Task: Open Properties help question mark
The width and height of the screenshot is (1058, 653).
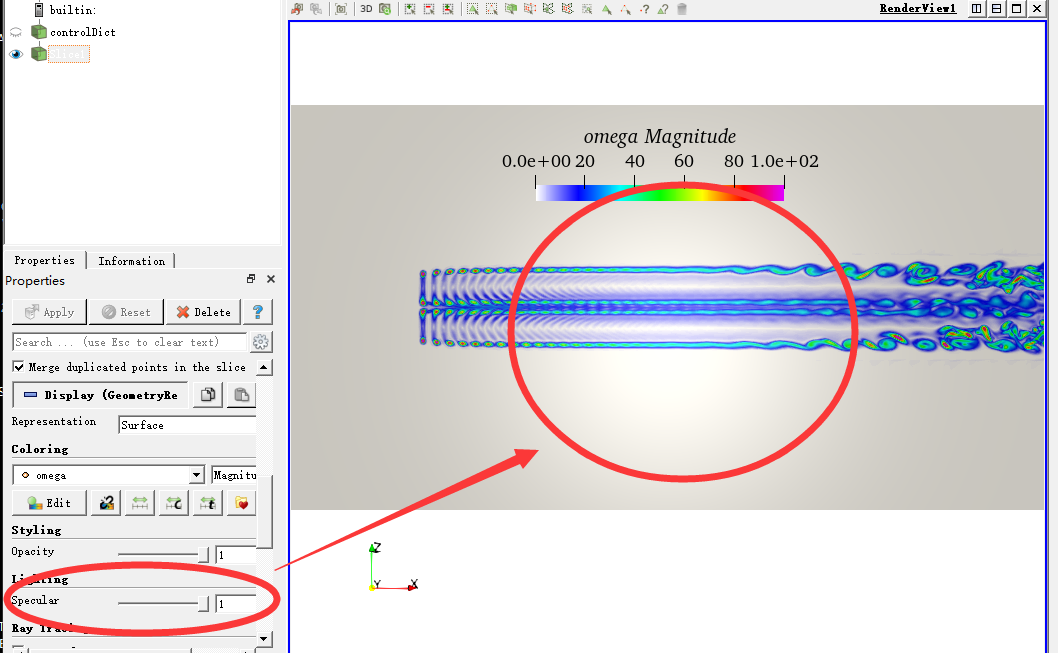Action: click(x=257, y=312)
